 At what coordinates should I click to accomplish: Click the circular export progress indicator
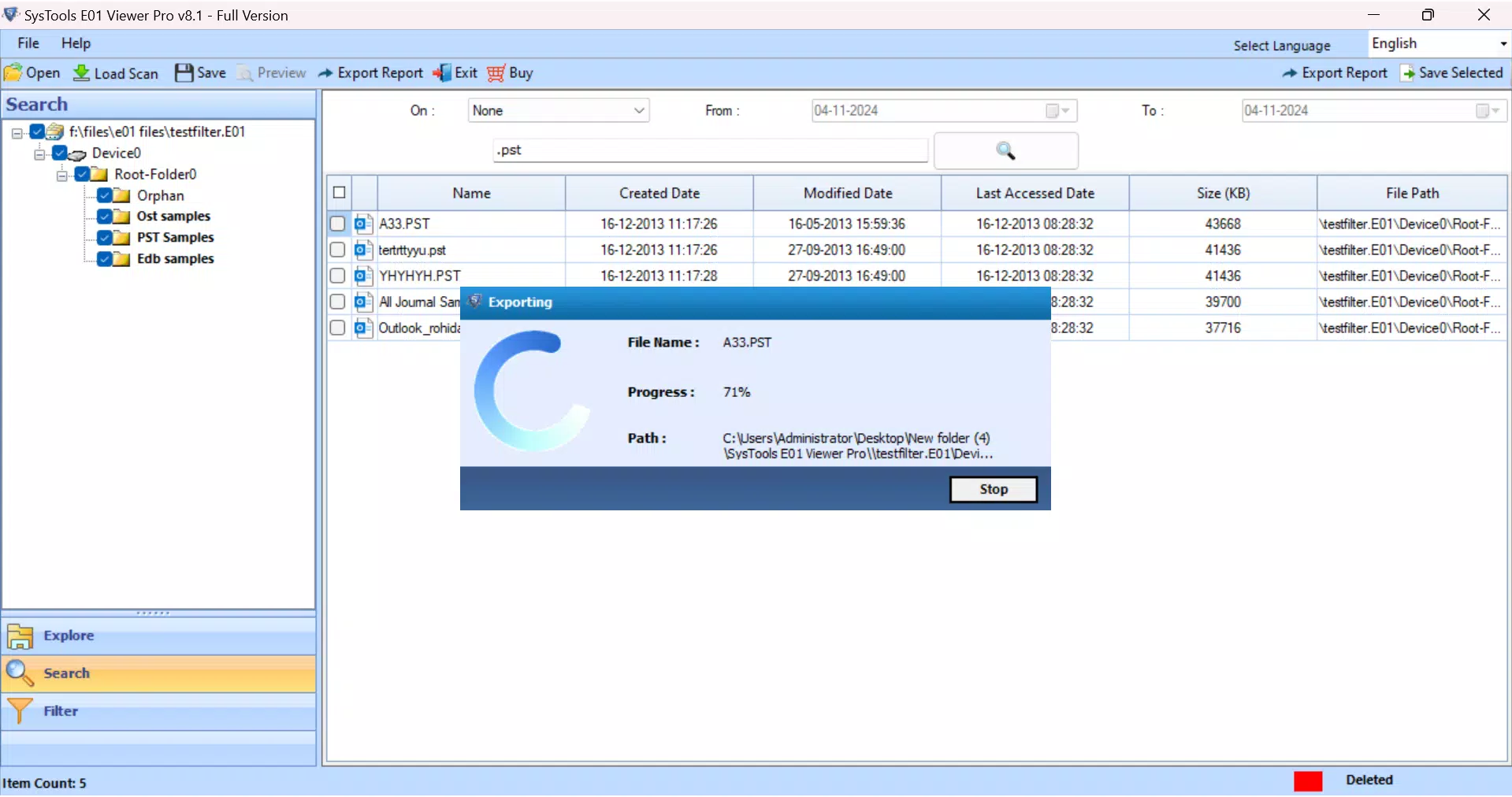point(533,391)
